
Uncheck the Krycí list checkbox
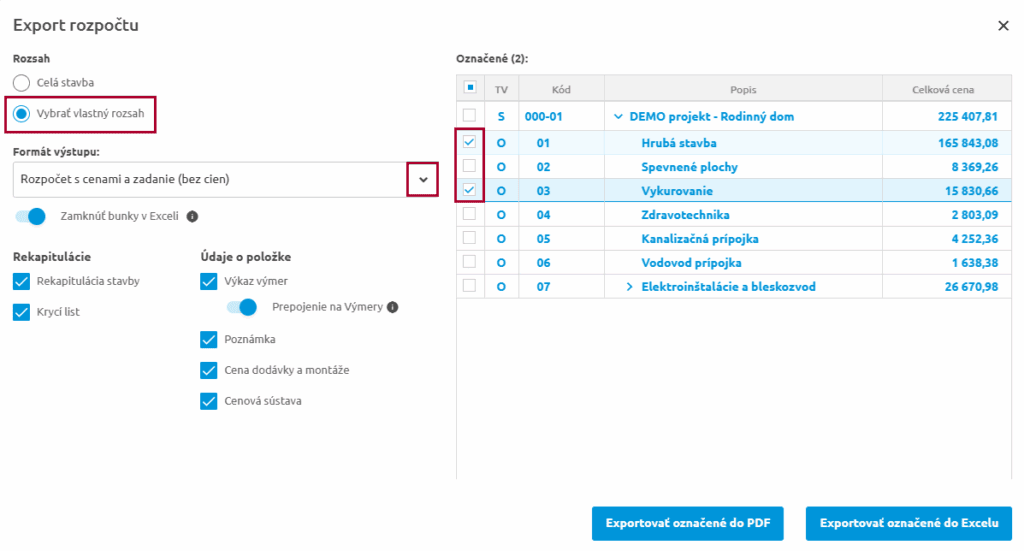(22, 312)
